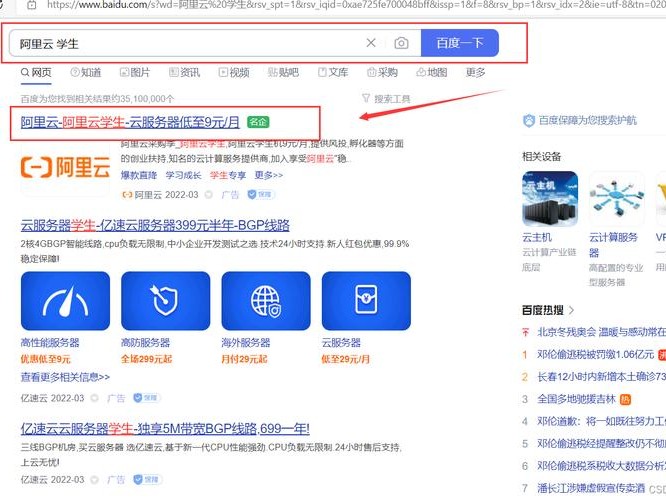Expand the 更多 tab menu

click(475, 73)
